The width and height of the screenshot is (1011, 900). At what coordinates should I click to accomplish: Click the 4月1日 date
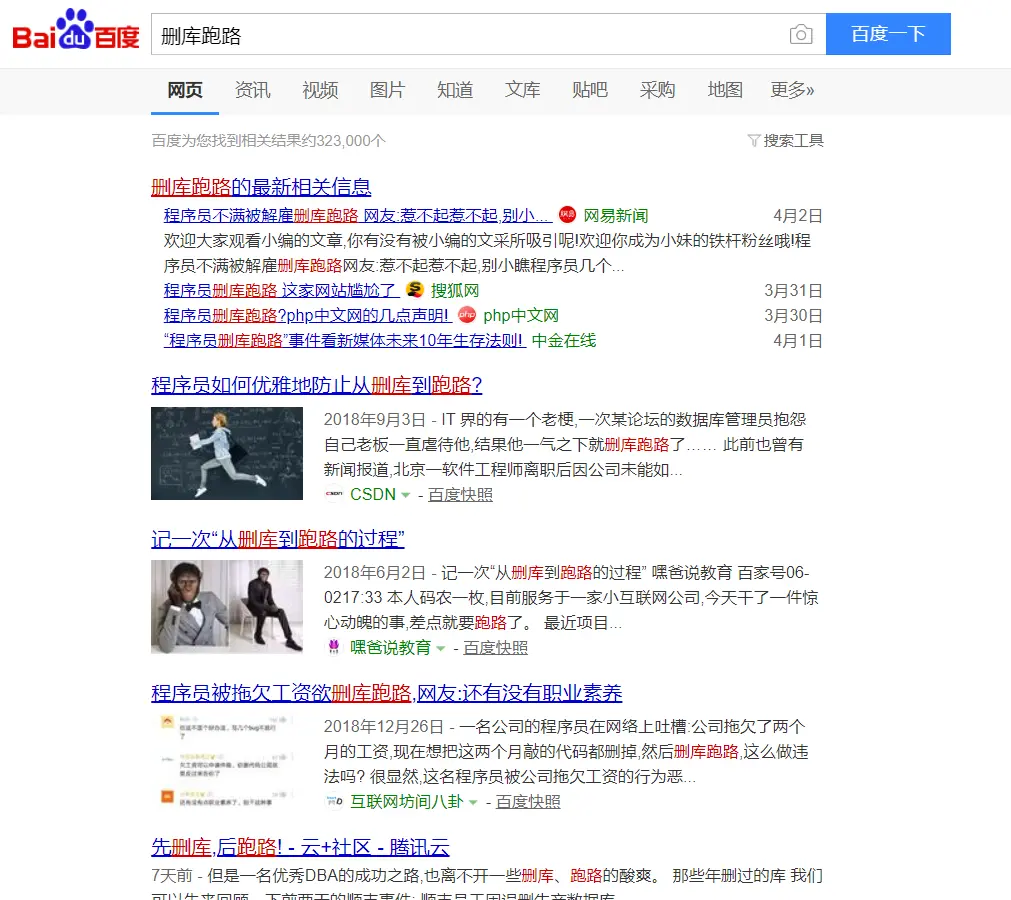[798, 340]
